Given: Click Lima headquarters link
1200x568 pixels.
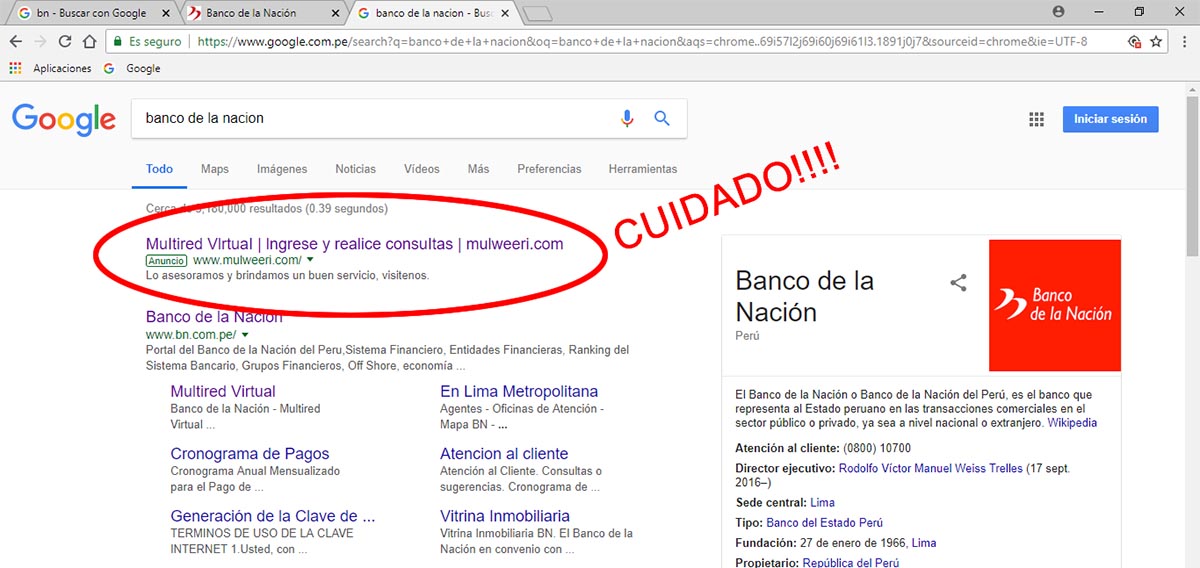Looking at the screenshot, I should tap(822, 502).
